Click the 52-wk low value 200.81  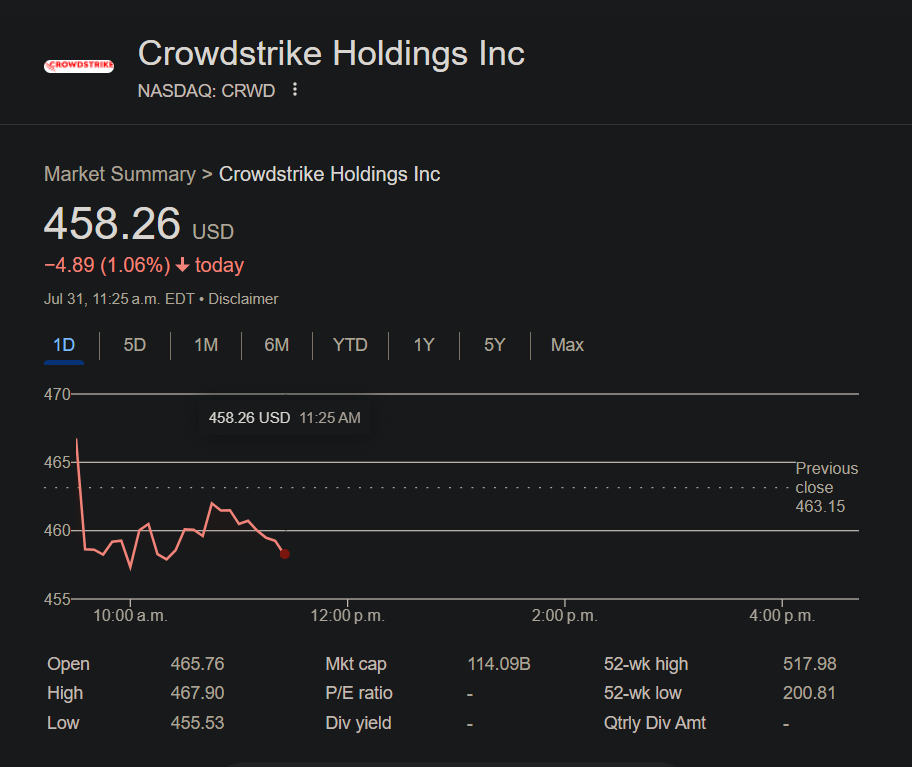click(x=810, y=693)
